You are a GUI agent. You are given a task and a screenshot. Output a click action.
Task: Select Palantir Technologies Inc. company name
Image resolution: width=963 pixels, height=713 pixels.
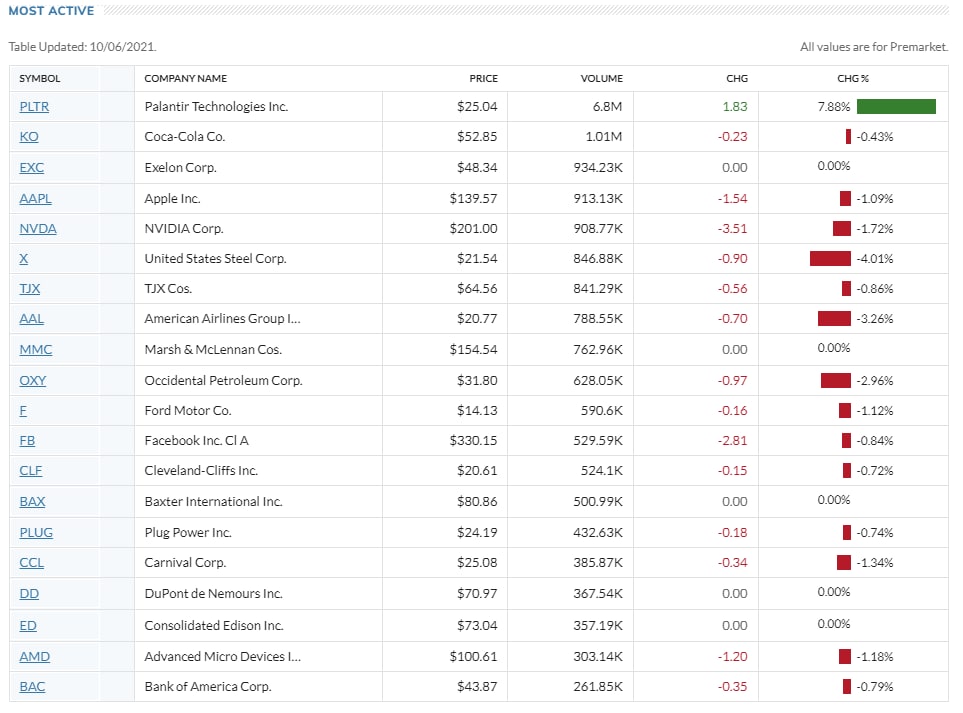[x=216, y=107]
